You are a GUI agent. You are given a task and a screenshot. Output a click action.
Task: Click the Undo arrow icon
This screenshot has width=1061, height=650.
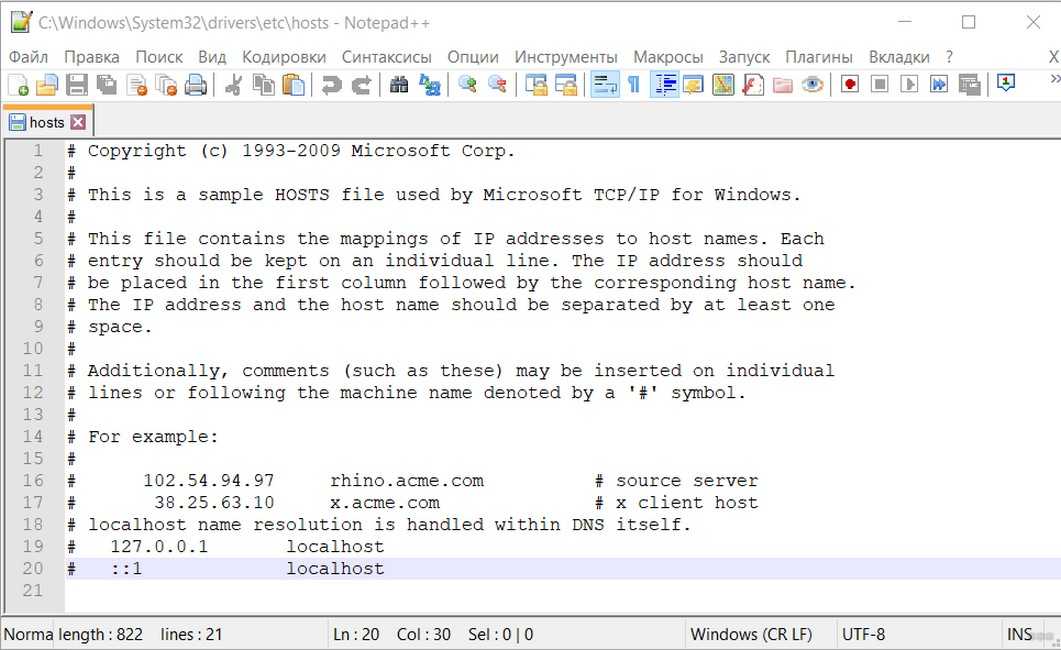click(330, 85)
